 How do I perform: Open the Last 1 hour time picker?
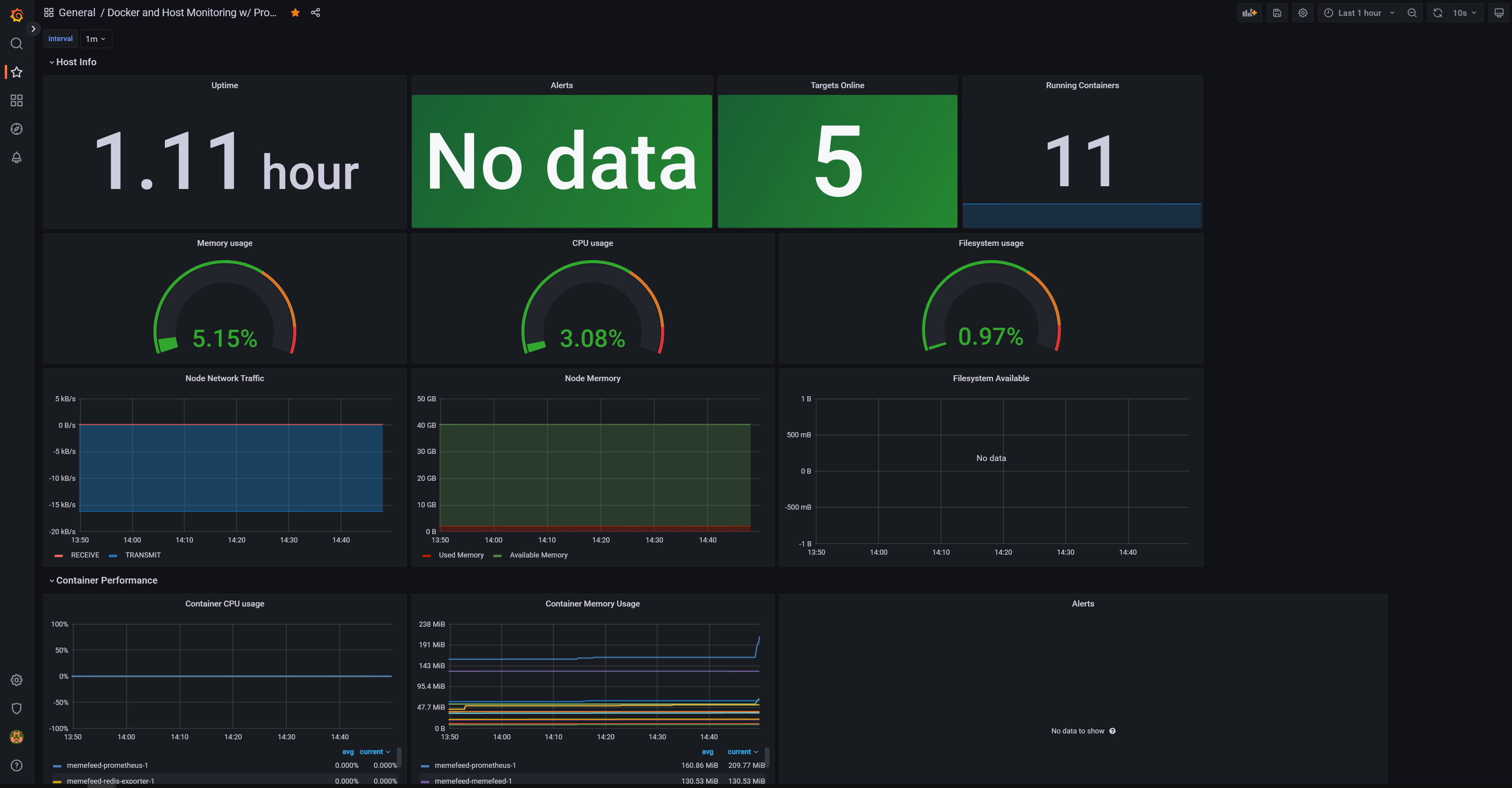click(1359, 13)
